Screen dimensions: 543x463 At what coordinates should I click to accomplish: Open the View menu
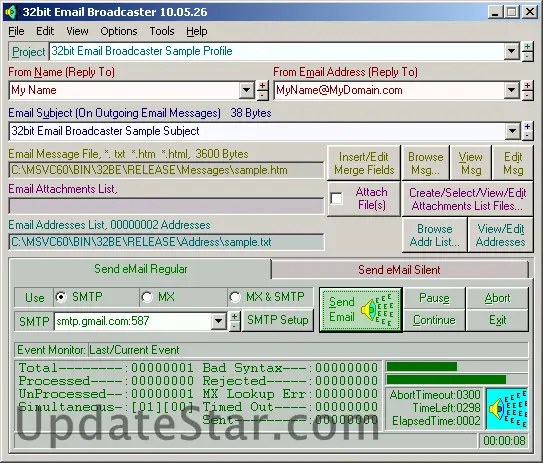pos(77,31)
